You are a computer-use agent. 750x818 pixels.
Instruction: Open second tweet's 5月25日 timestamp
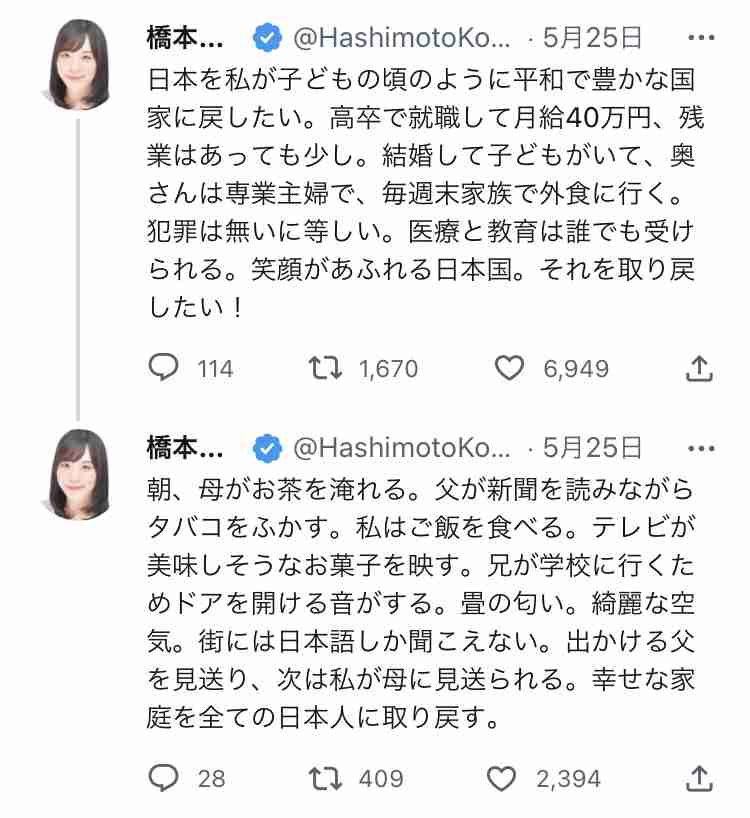tap(593, 447)
